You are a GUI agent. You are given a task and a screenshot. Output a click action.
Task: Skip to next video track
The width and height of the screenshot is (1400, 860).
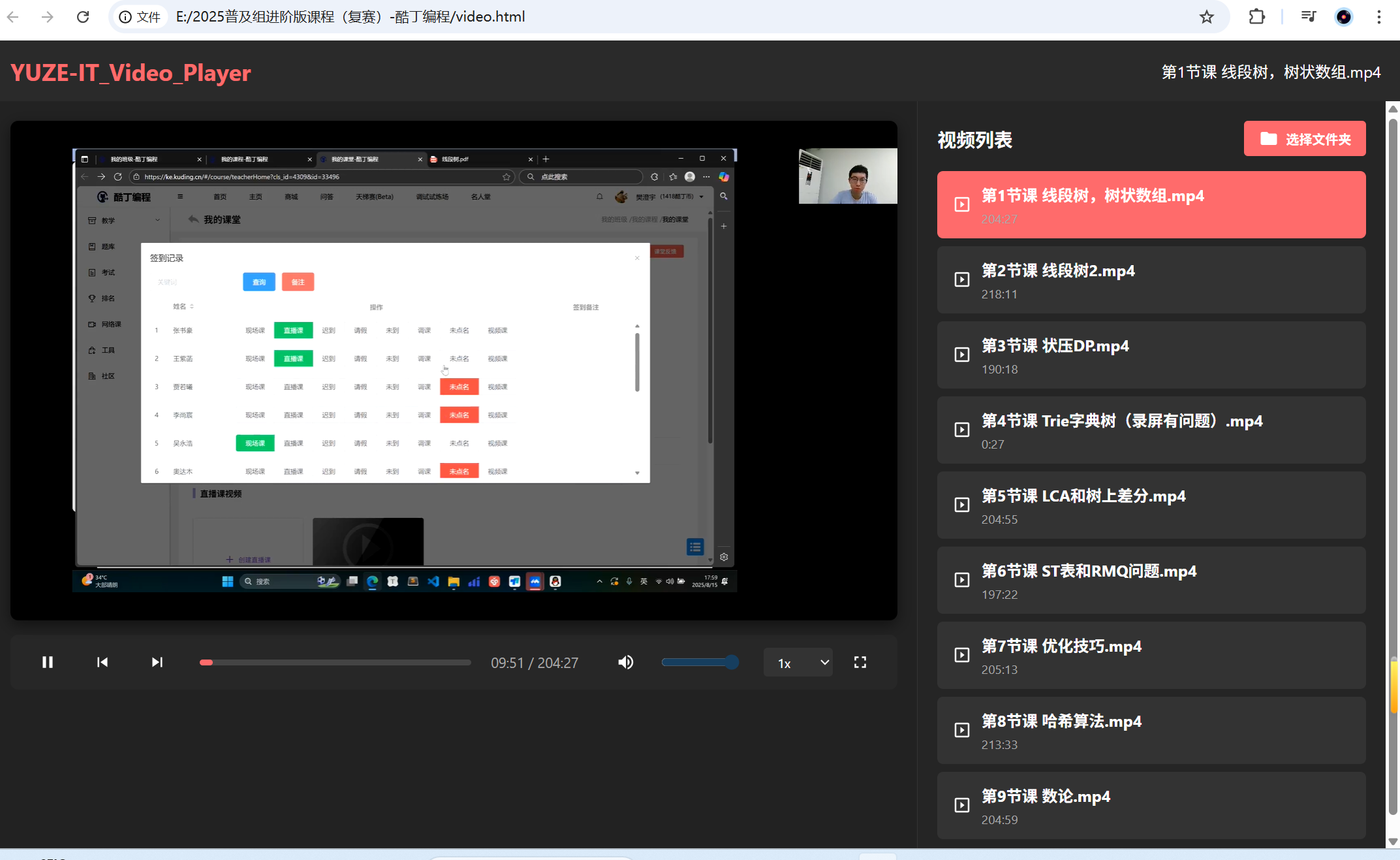157,662
